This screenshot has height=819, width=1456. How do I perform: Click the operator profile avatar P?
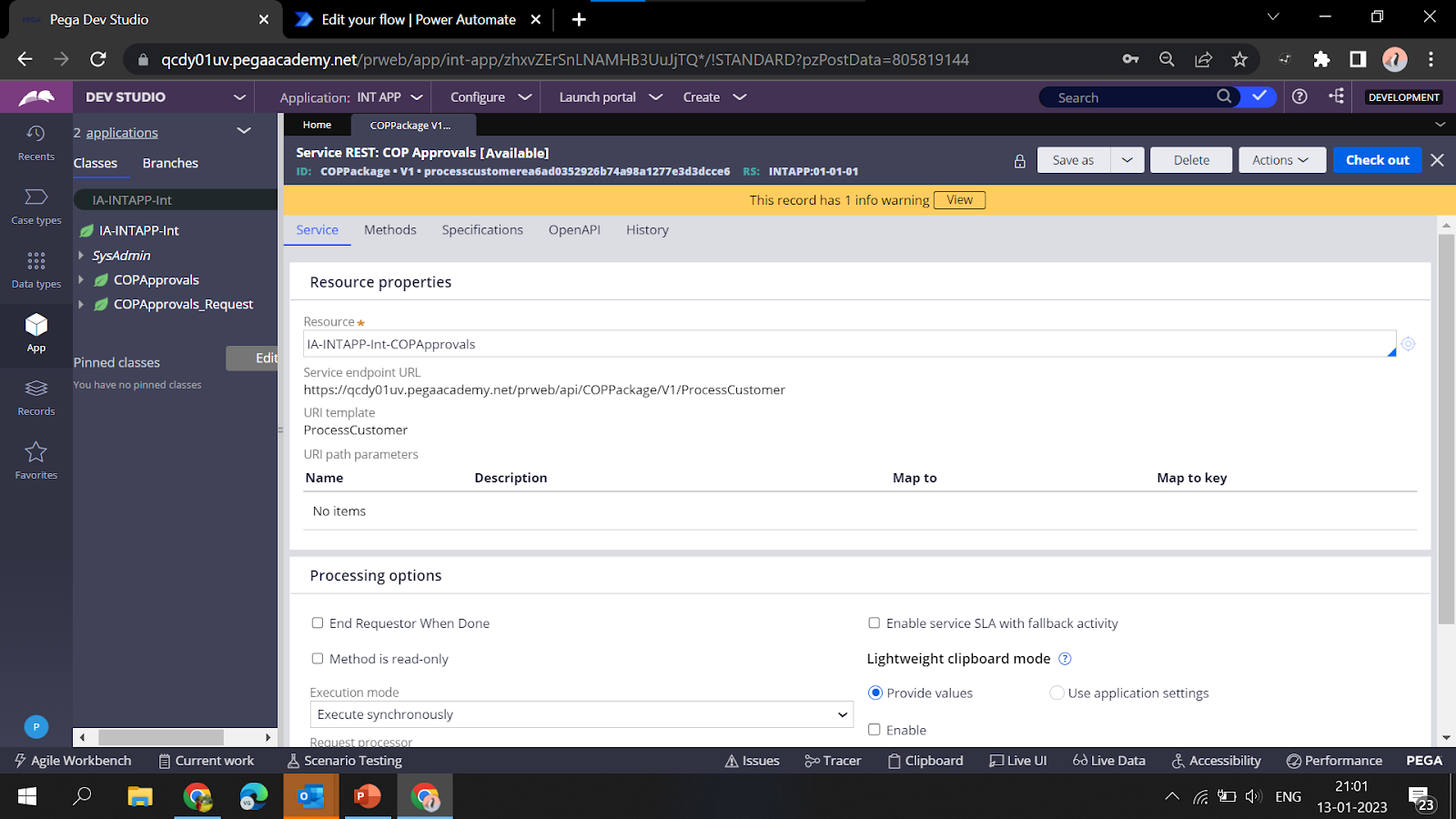point(35,726)
